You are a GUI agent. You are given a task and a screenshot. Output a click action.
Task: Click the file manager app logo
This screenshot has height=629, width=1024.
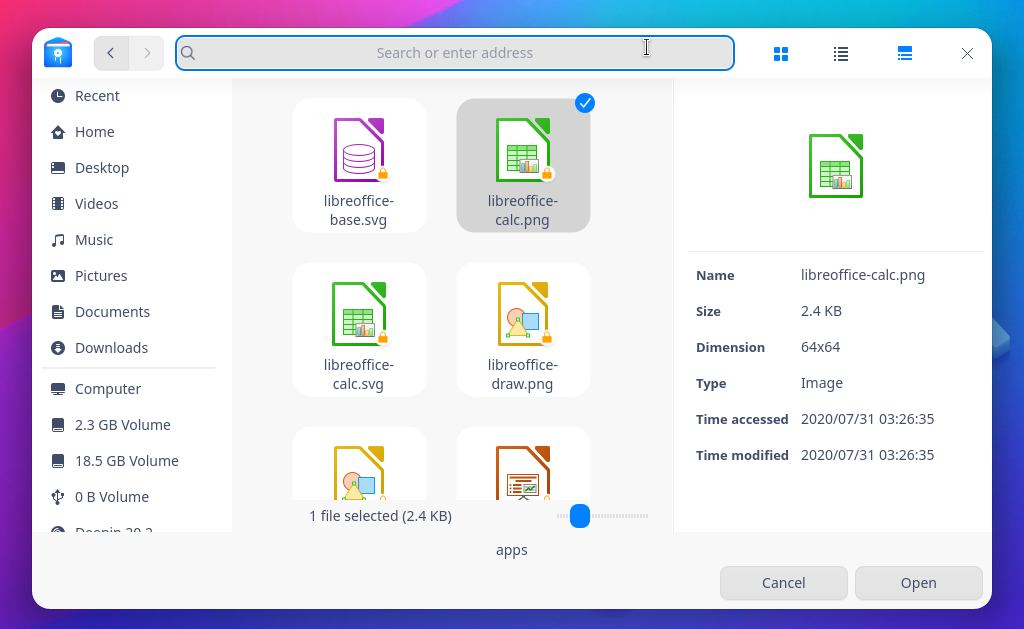pyautogui.click(x=58, y=53)
